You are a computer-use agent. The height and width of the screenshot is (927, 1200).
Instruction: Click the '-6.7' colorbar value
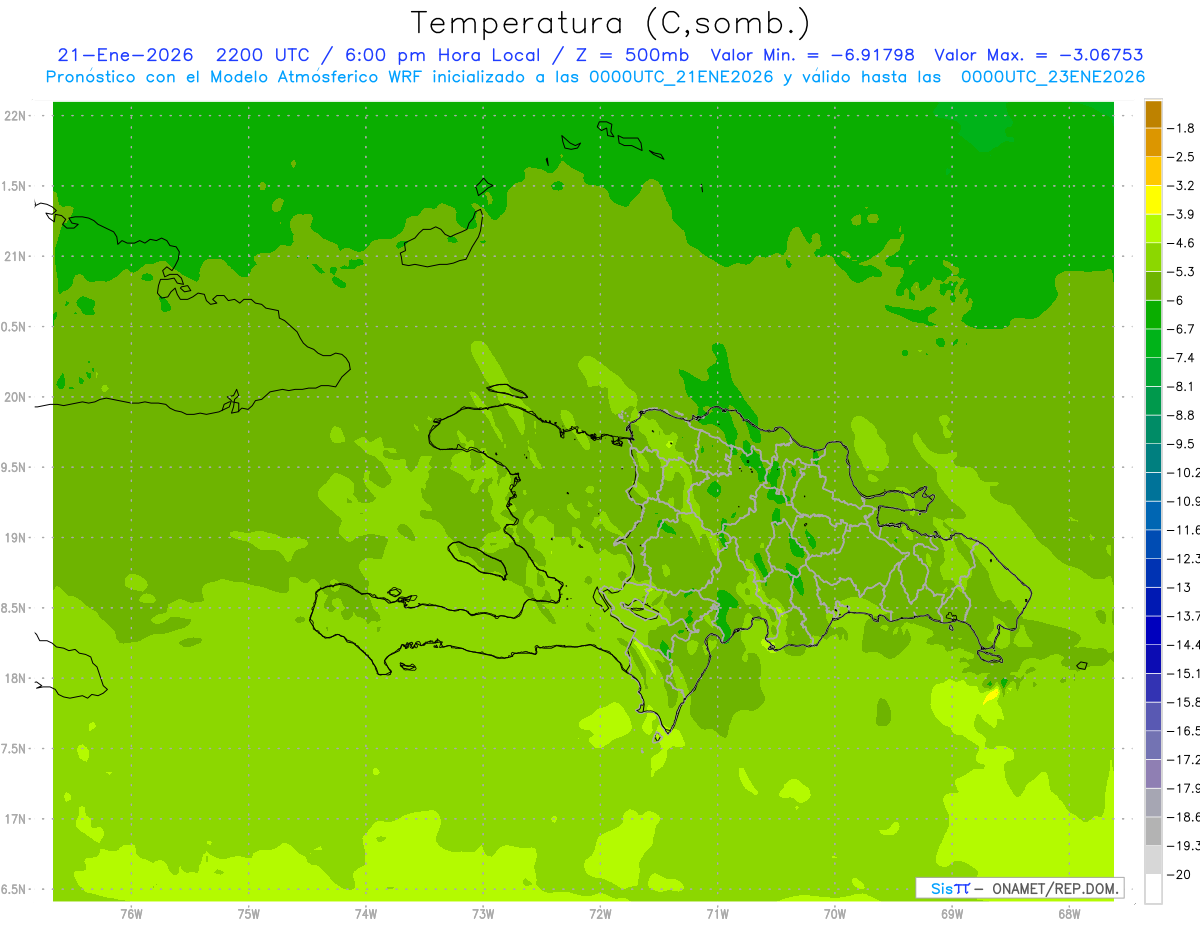click(1181, 329)
